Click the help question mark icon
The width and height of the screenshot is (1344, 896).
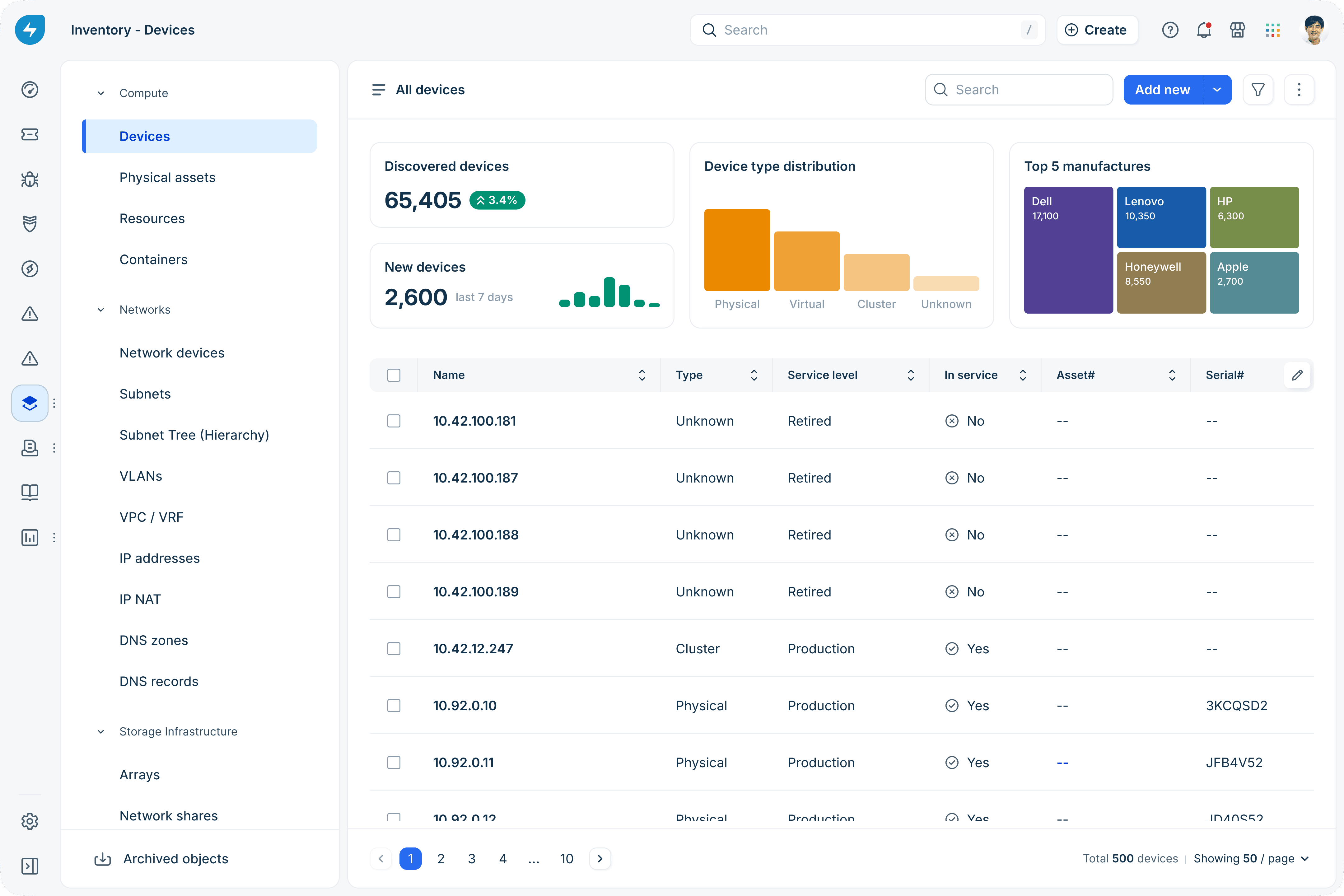pos(1170,30)
